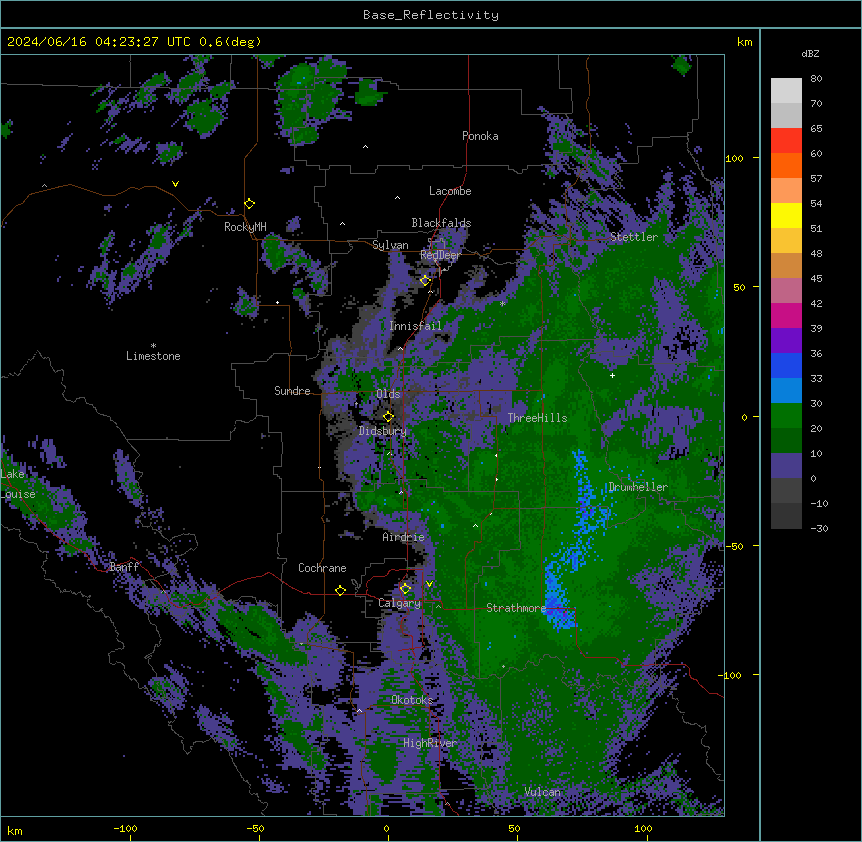
Task: Click the yellow station marker below Olds
Action: (388, 416)
